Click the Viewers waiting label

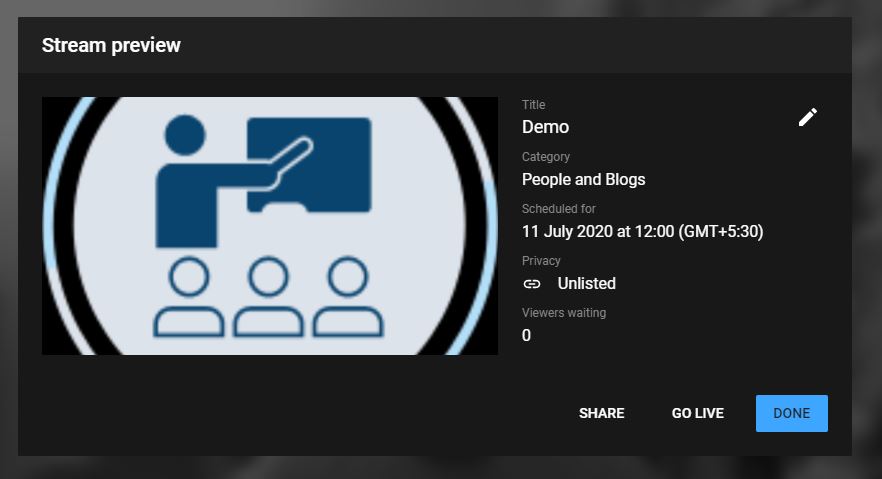tap(564, 313)
